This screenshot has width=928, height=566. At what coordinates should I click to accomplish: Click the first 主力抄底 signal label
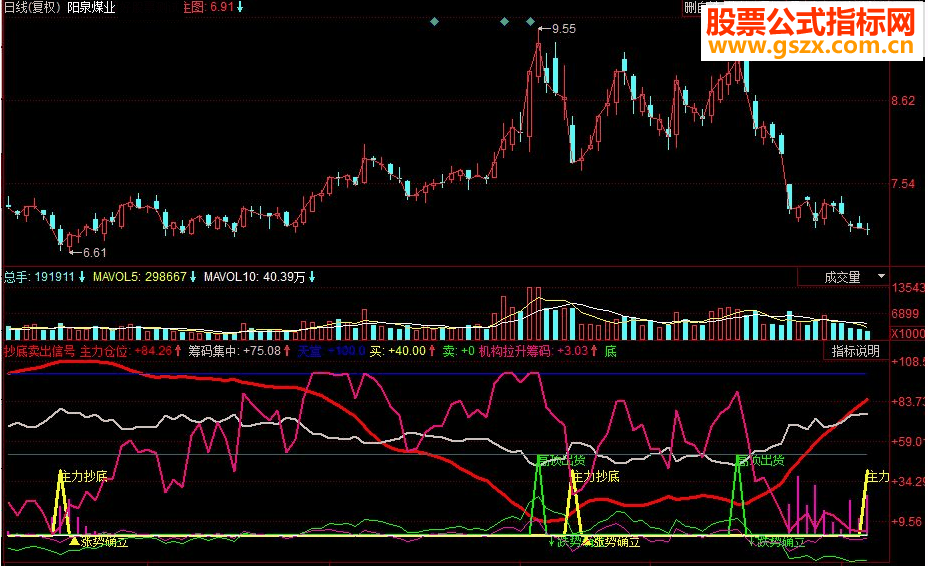point(84,476)
